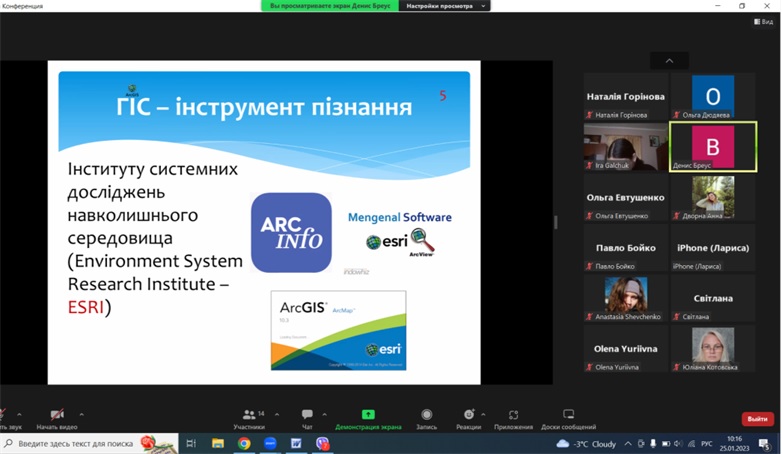Expand video options arrow beside camera
The height and width of the screenshot is (454, 782).
81,414
